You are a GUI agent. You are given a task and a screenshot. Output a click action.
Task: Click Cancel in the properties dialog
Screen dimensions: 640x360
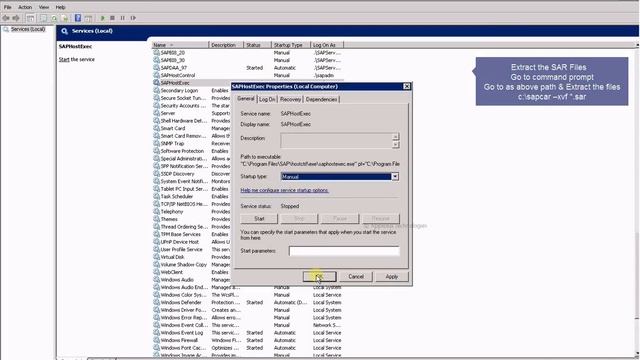(356, 276)
